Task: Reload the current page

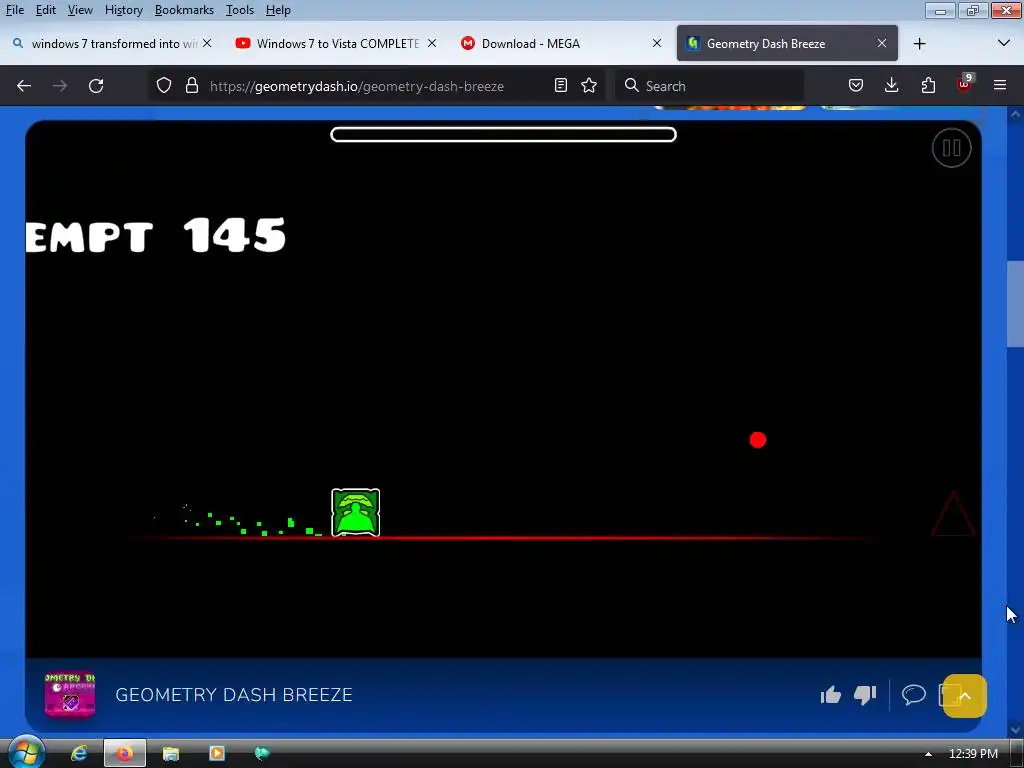Action: point(96,86)
